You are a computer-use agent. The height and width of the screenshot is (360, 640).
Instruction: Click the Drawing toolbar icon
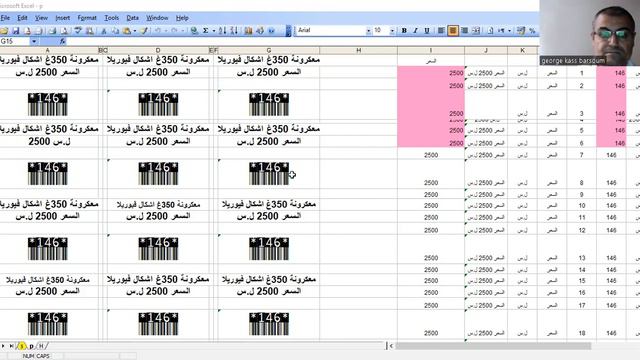pos(260,31)
